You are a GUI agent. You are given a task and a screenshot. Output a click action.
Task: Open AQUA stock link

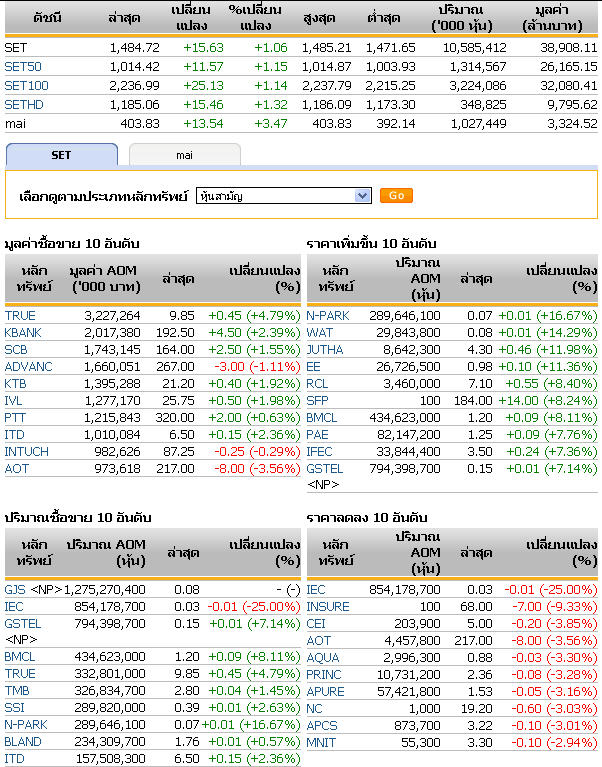[322, 658]
